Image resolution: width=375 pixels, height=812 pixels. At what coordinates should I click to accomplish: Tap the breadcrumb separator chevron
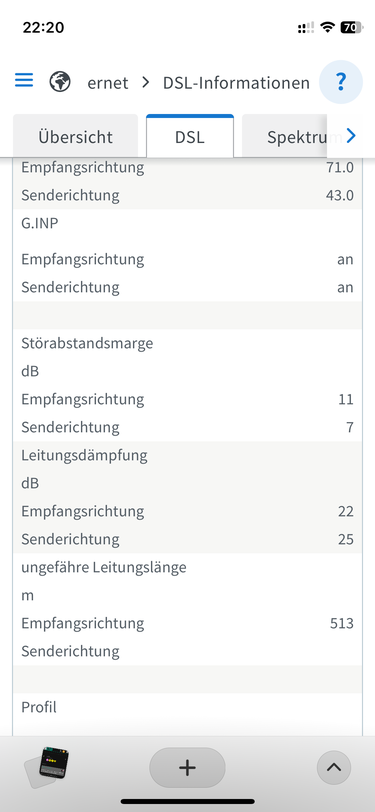(146, 82)
